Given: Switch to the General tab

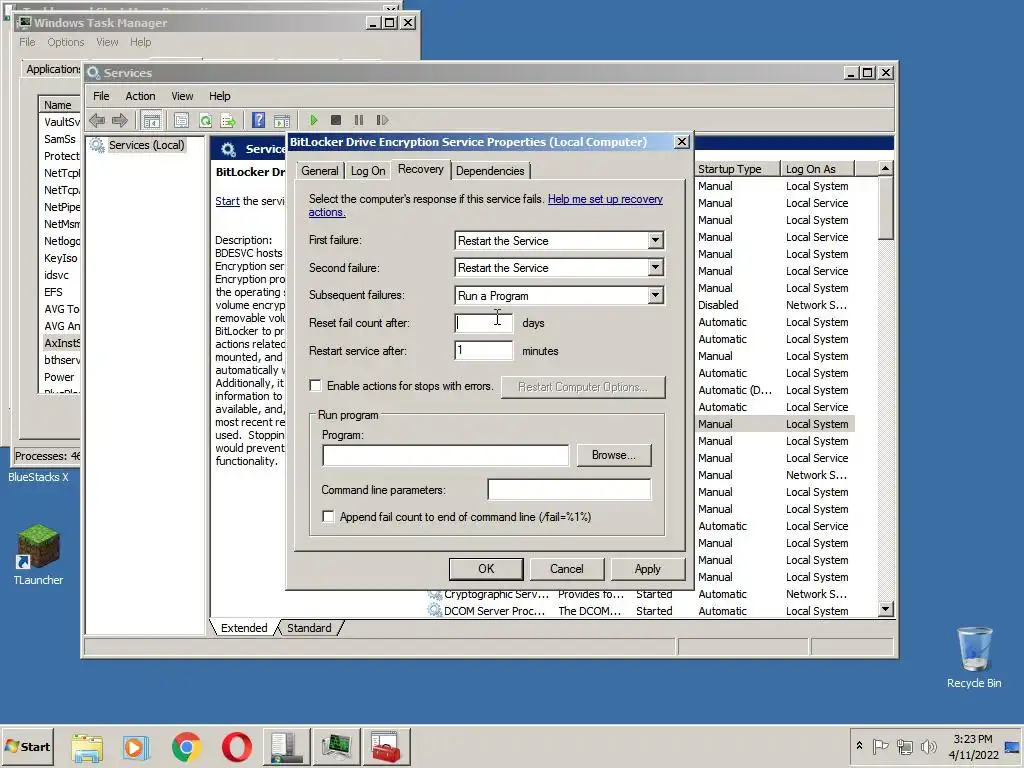Looking at the screenshot, I should point(319,170).
